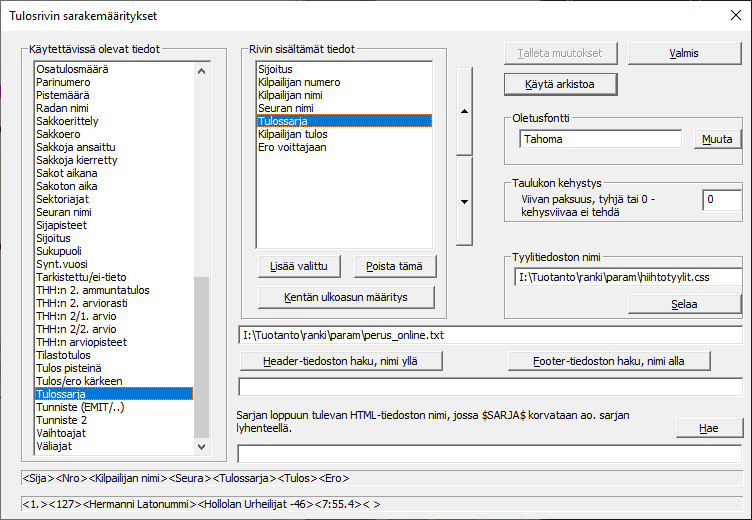Click Footer-tiedoston haku button

point(608,360)
